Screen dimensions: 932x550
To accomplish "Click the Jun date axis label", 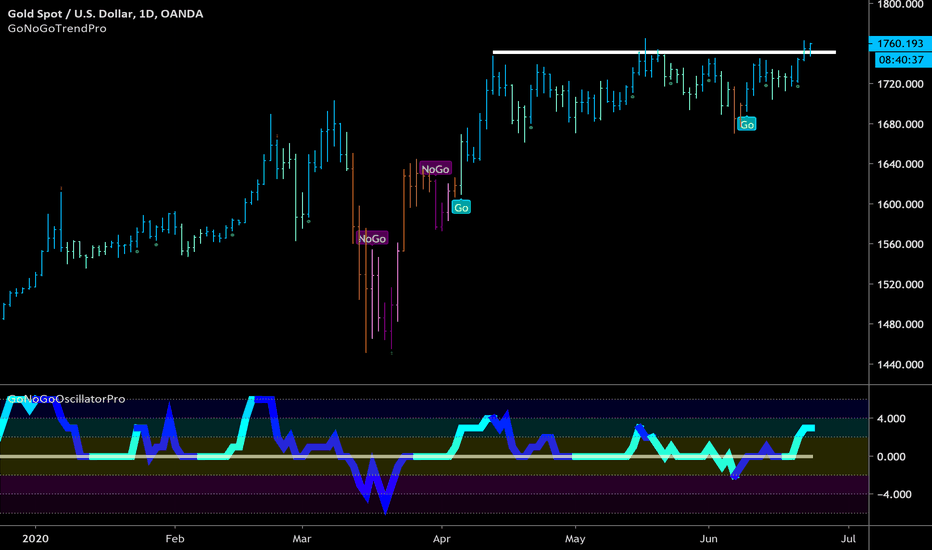I will [x=709, y=539].
